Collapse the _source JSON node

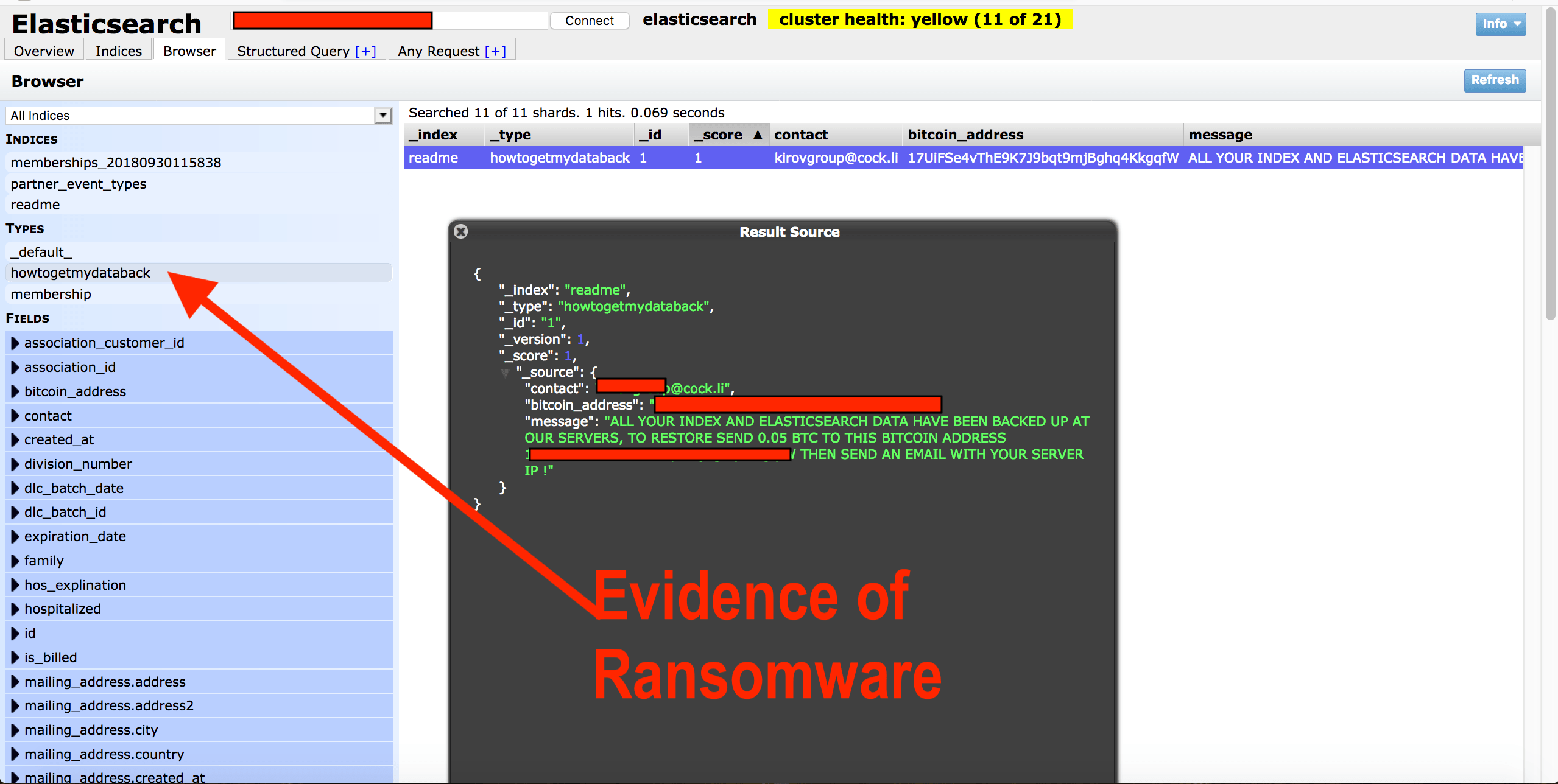point(505,373)
